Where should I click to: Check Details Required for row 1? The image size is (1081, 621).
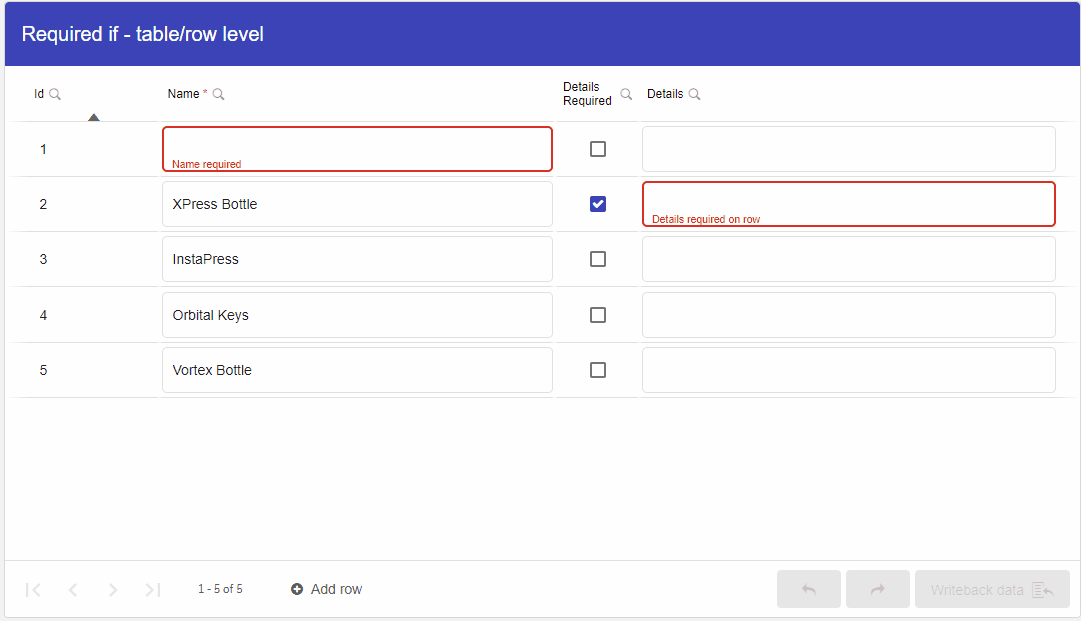(598, 149)
